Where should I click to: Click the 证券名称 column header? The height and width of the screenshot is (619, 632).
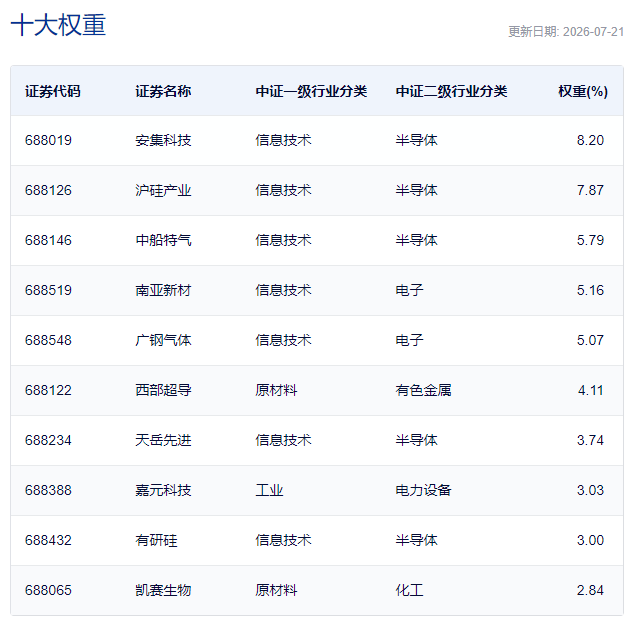tap(163, 91)
